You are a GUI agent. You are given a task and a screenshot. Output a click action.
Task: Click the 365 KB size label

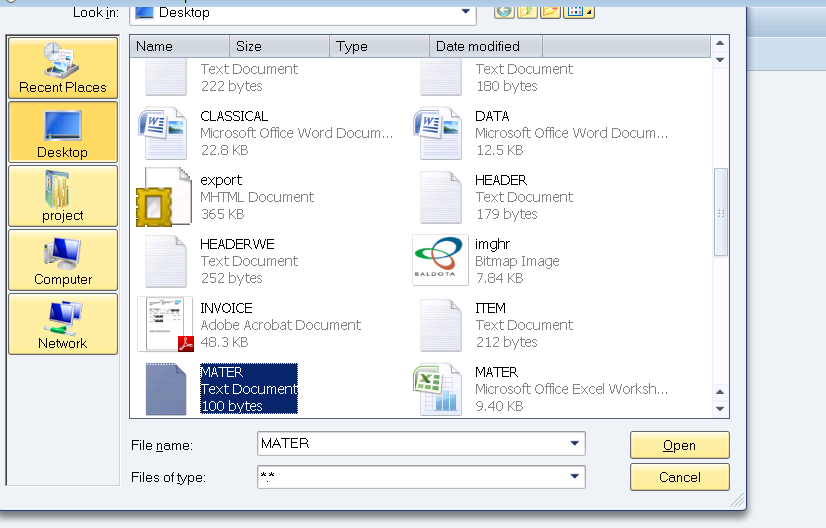(x=222, y=214)
